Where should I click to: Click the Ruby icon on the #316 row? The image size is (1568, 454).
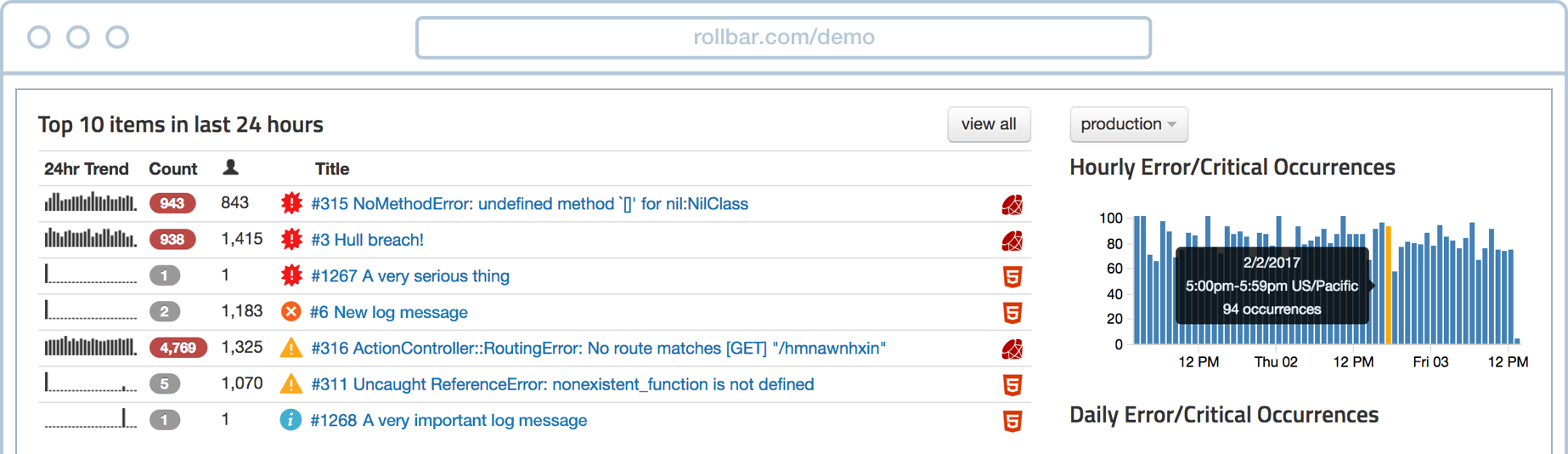tap(1012, 349)
